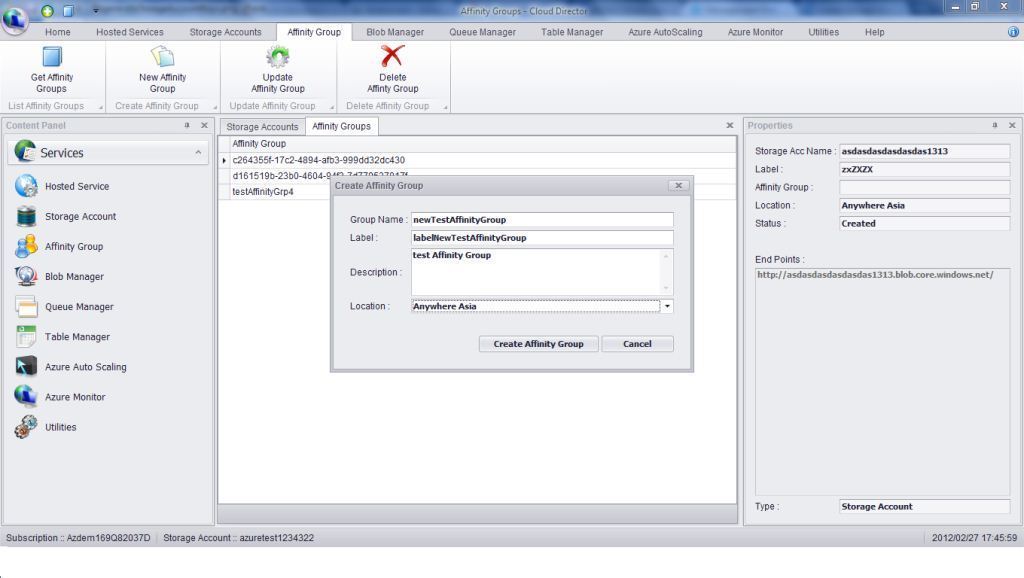Image resolution: width=1024 pixels, height=578 pixels.
Task: Expand the List Affinity Groups launcher
Action: pos(101,107)
